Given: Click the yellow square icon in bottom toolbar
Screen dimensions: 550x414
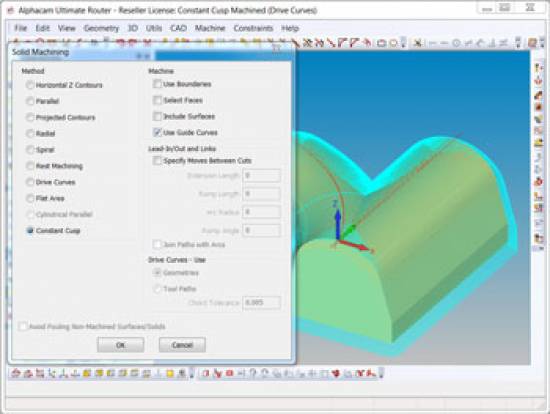Looking at the screenshot, I should pos(170,373).
